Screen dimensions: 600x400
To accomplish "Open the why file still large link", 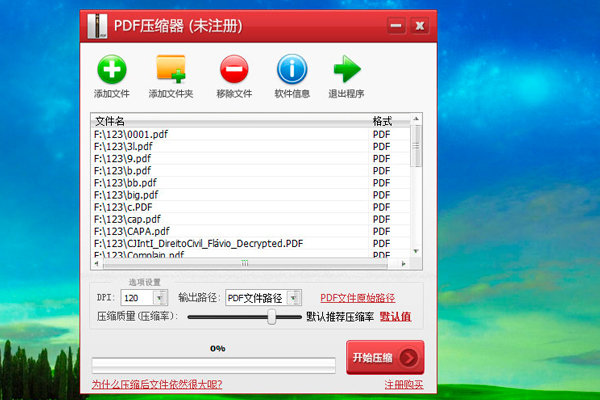I will 157,384.
